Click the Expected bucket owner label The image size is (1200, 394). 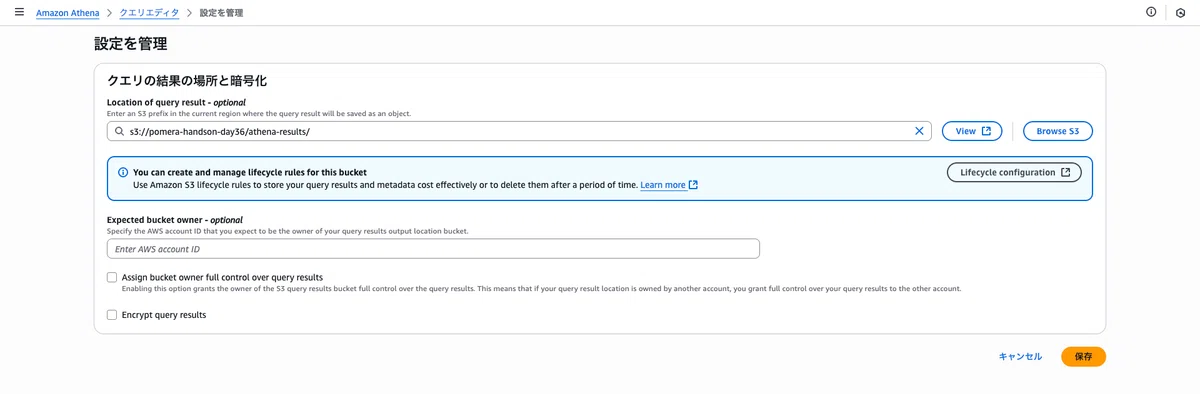coord(175,219)
